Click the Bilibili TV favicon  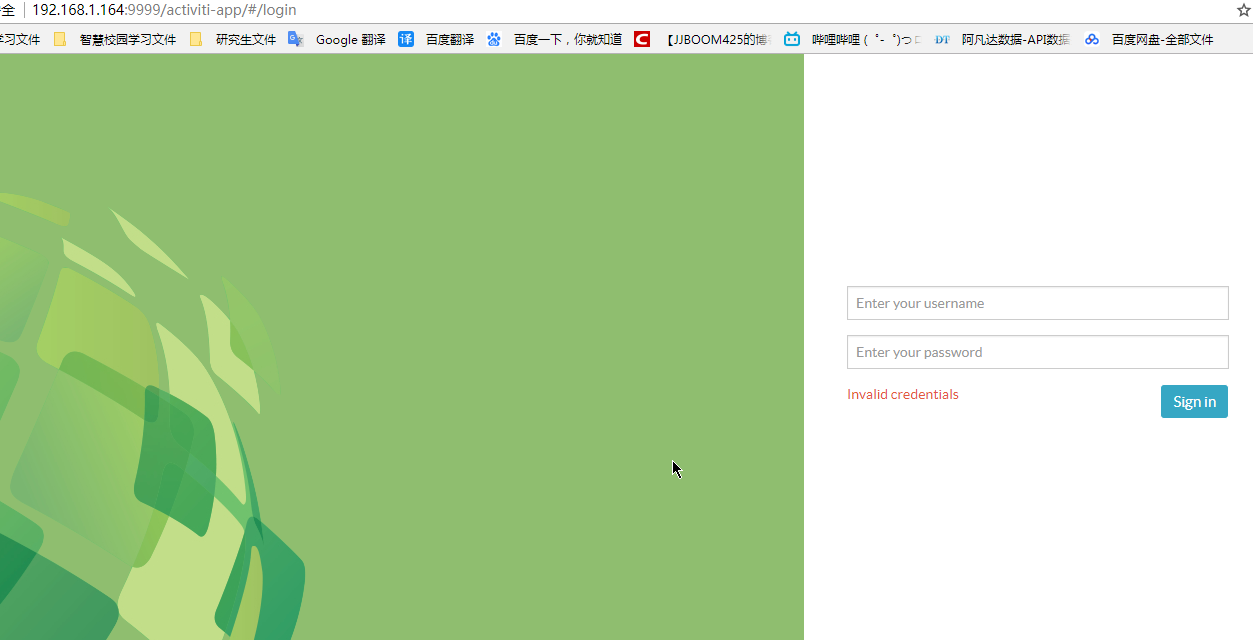coord(792,40)
